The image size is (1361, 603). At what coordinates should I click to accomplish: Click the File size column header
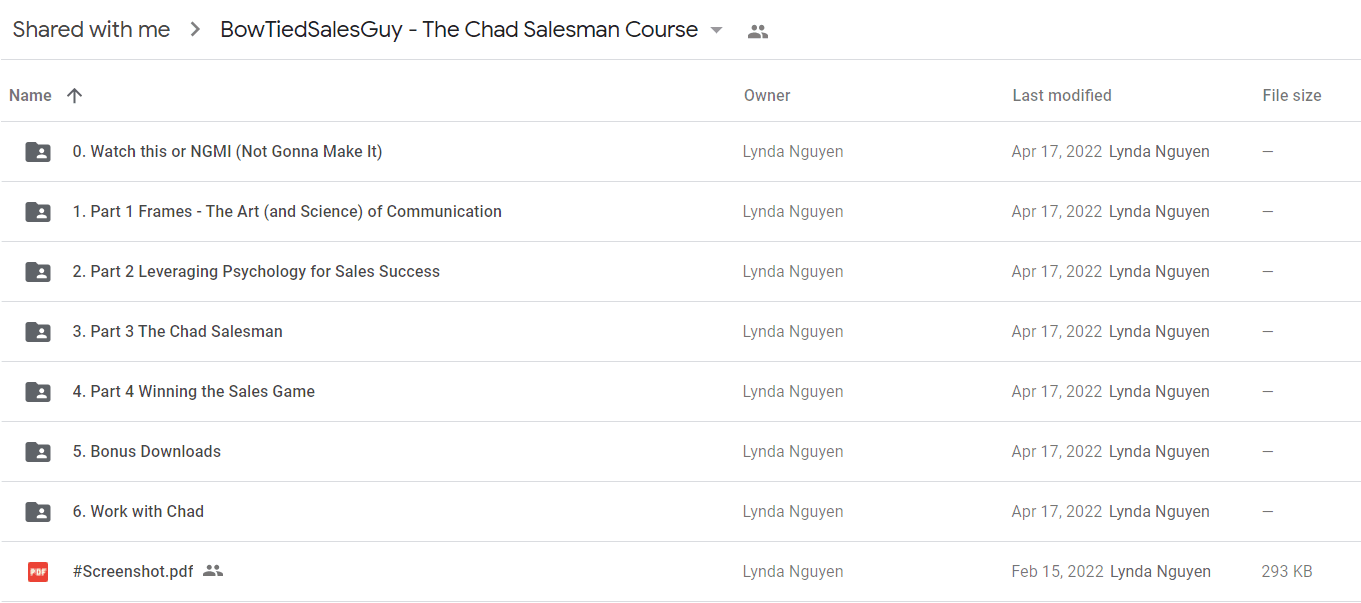click(1292, 96)
